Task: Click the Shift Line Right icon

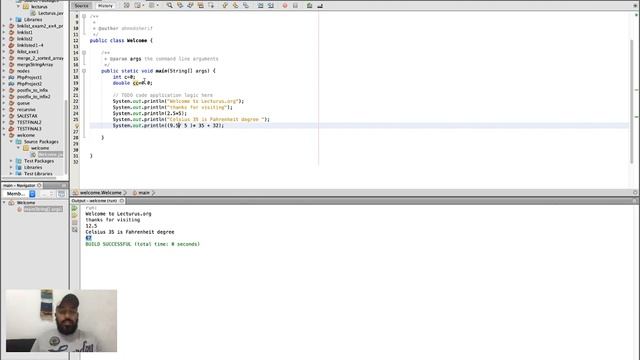Action: tap(271, 6)
